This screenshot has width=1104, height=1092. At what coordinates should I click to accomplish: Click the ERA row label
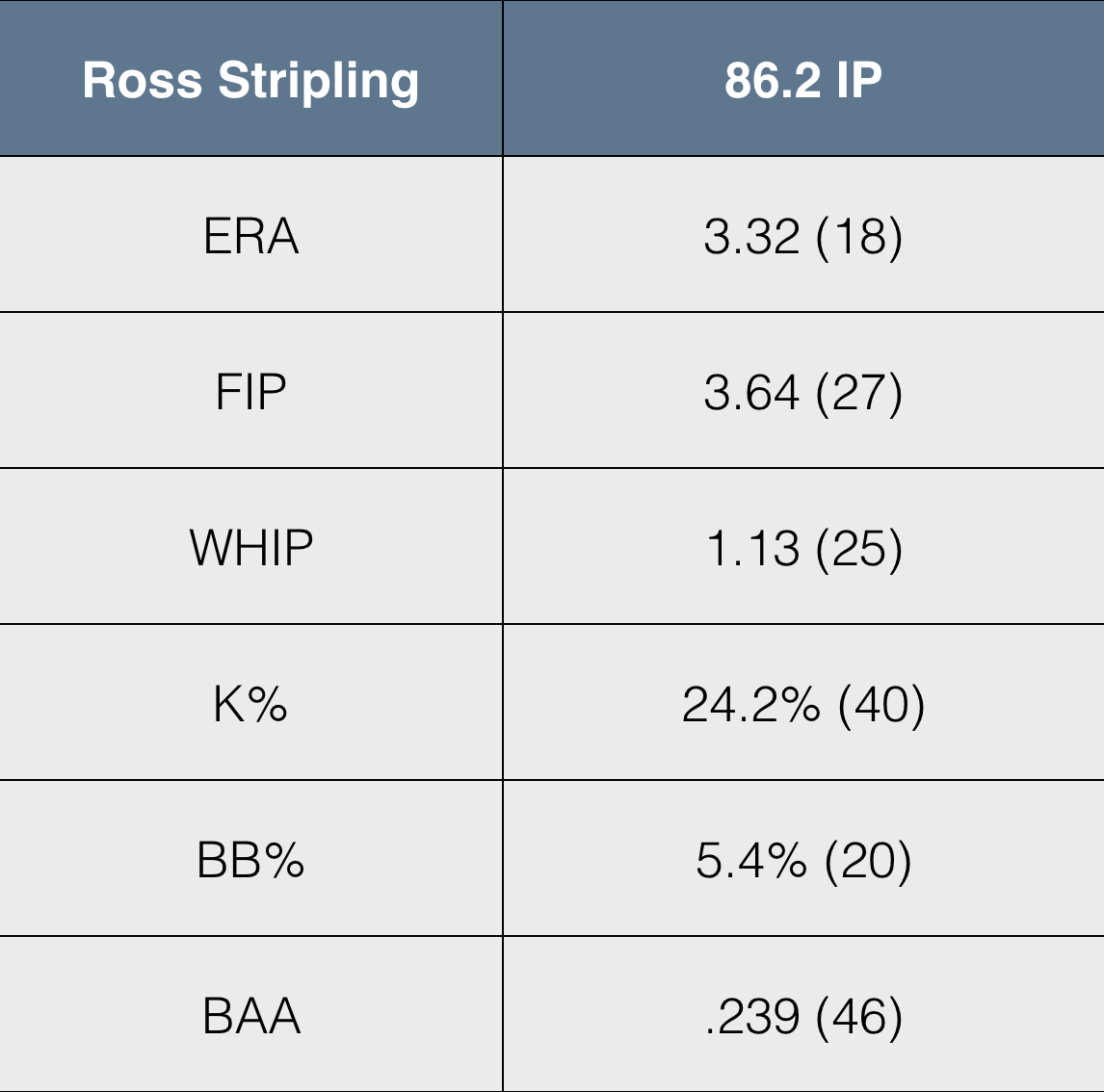tap(250, 236)
